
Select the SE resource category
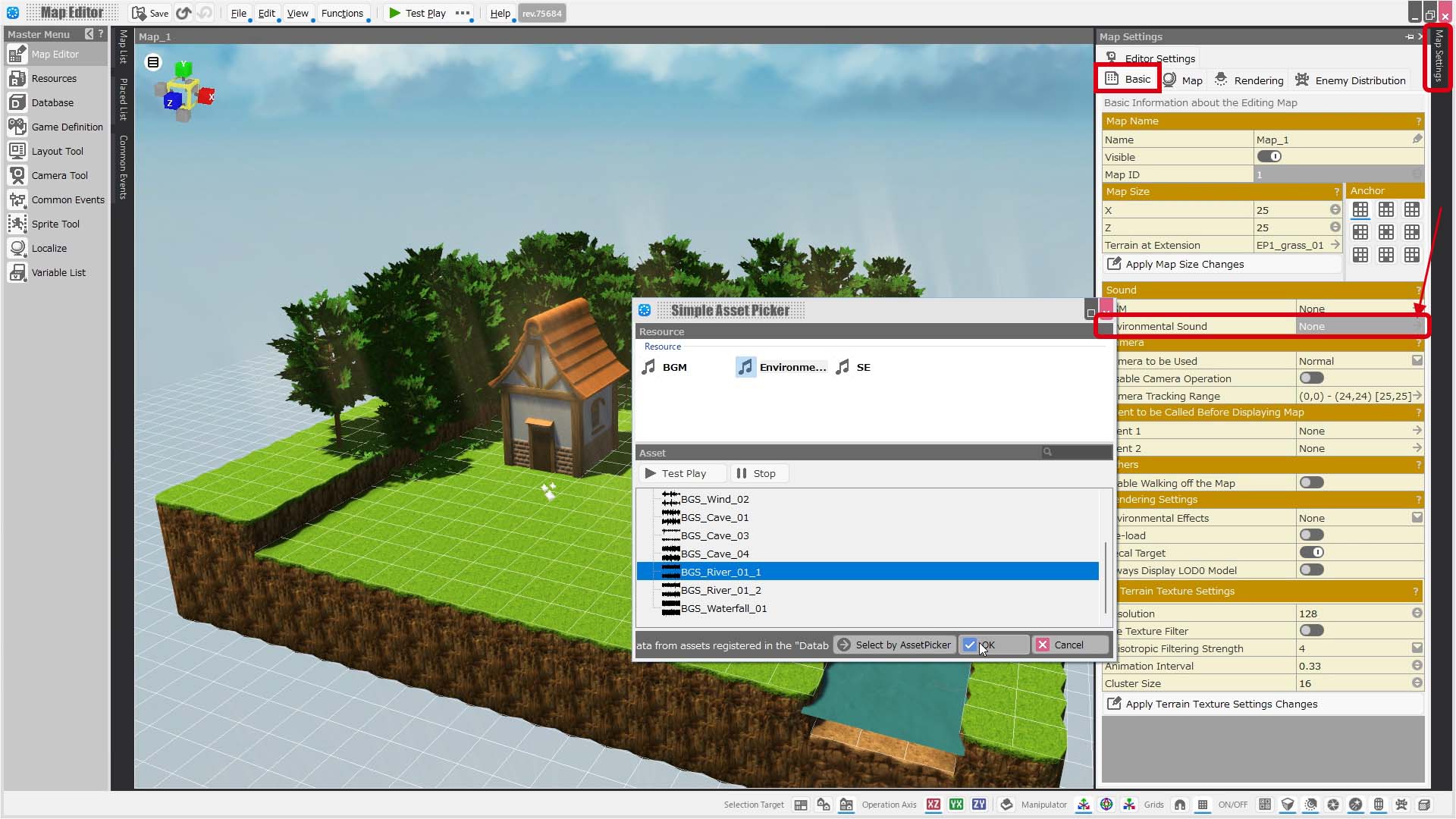tap(853, 367)
